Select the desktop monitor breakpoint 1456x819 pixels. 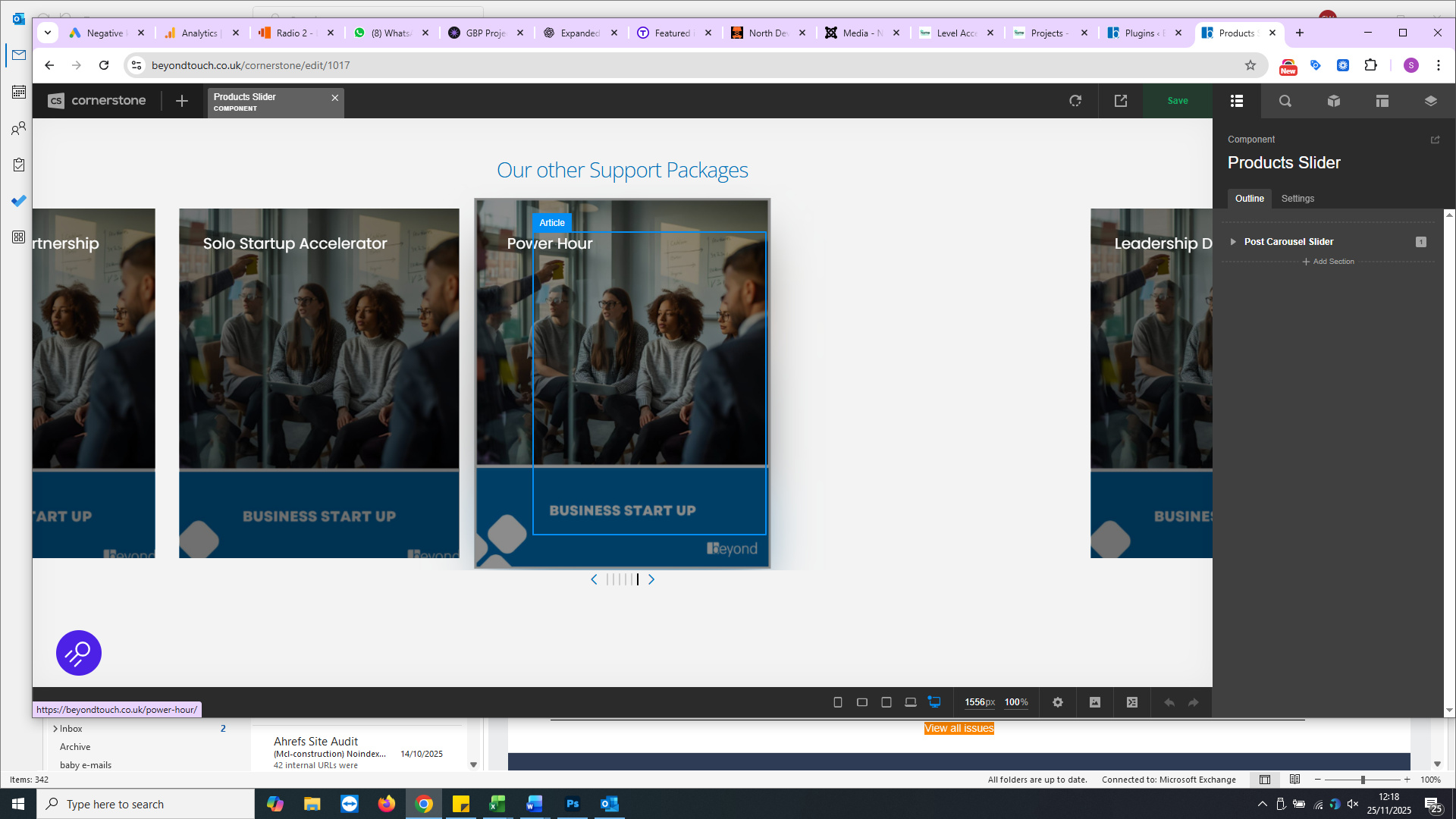coord(935,702)
